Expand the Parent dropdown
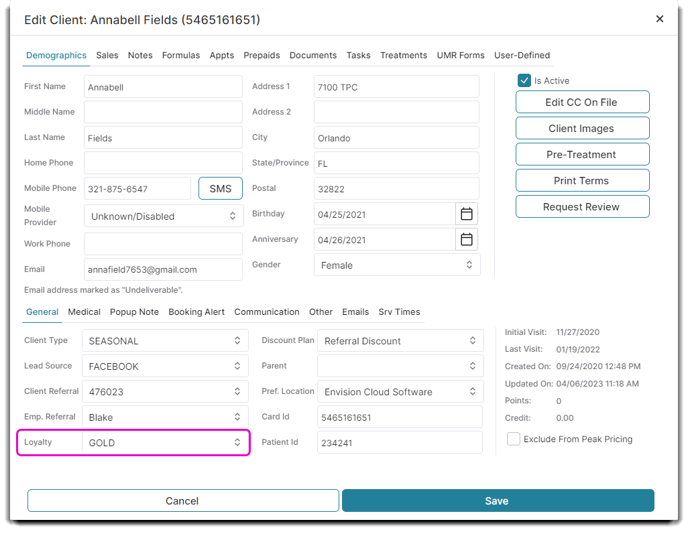 400,366
